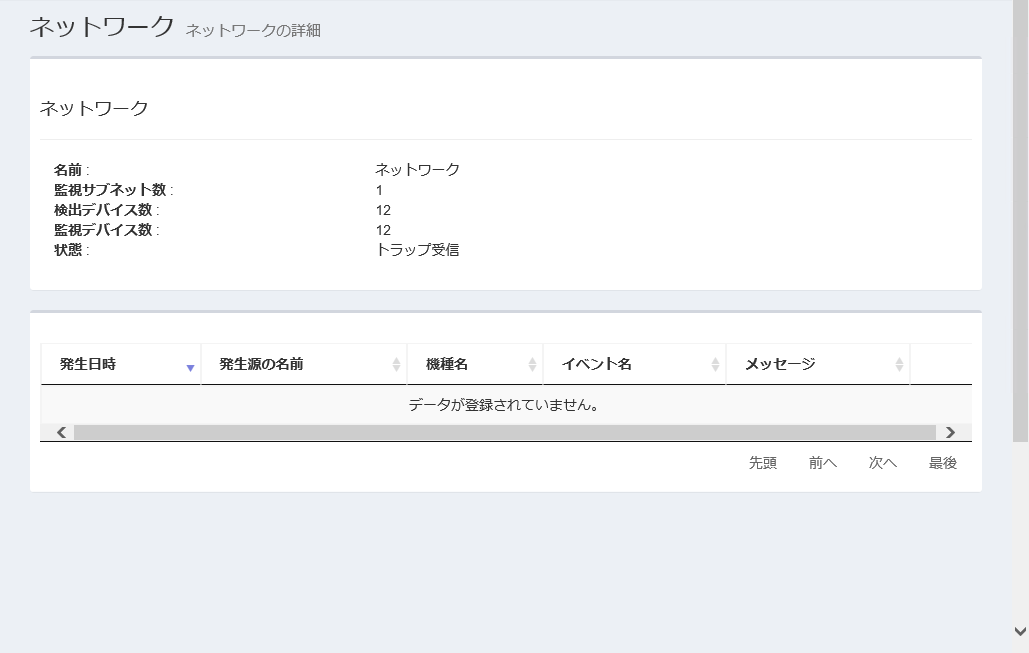The height and width of the screenshot is (653, 1029).
Task: Click the sort arrows icon beside イベント名
Action: (x=715, y=365)
